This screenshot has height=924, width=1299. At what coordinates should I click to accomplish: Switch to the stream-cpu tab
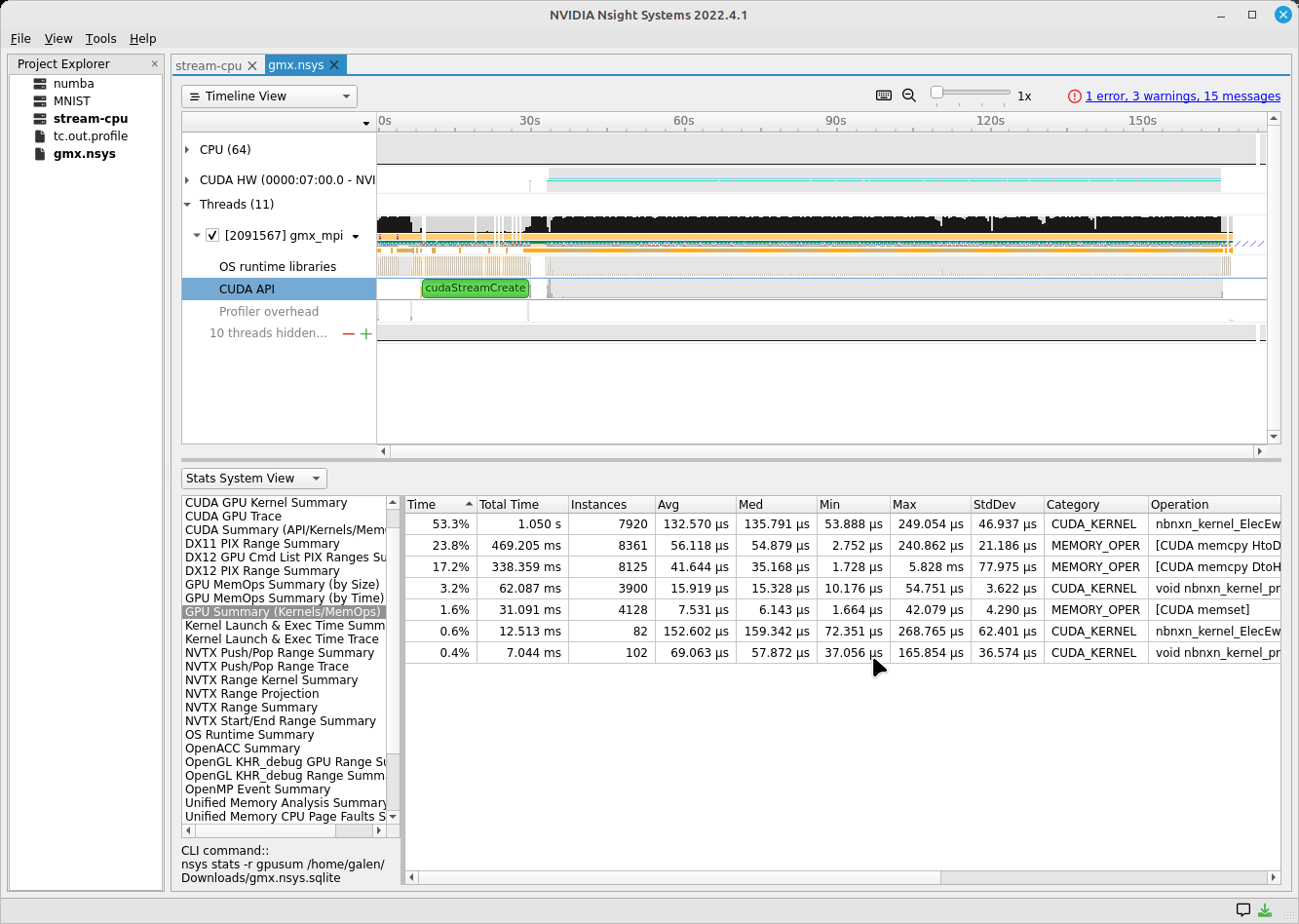(x=208, y=65)
